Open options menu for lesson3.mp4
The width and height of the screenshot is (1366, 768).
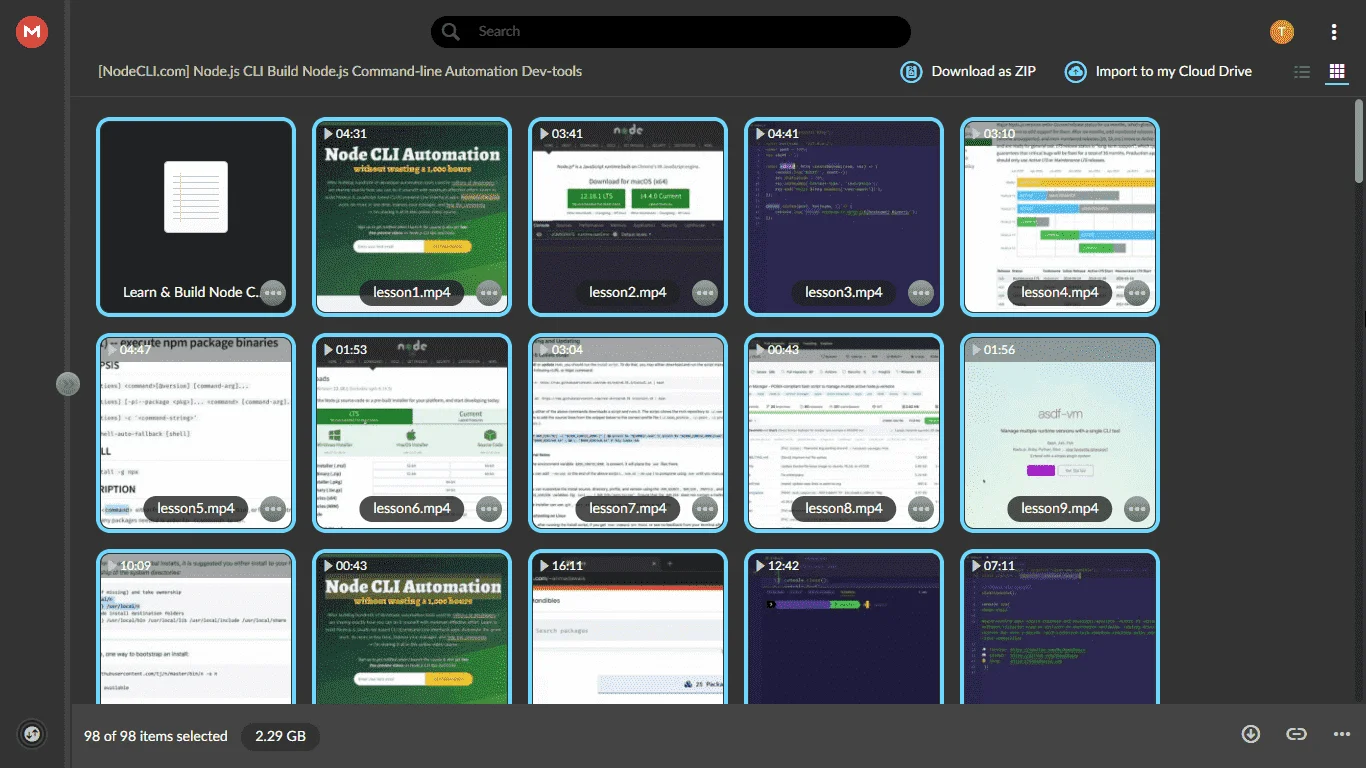coord(921,293)
